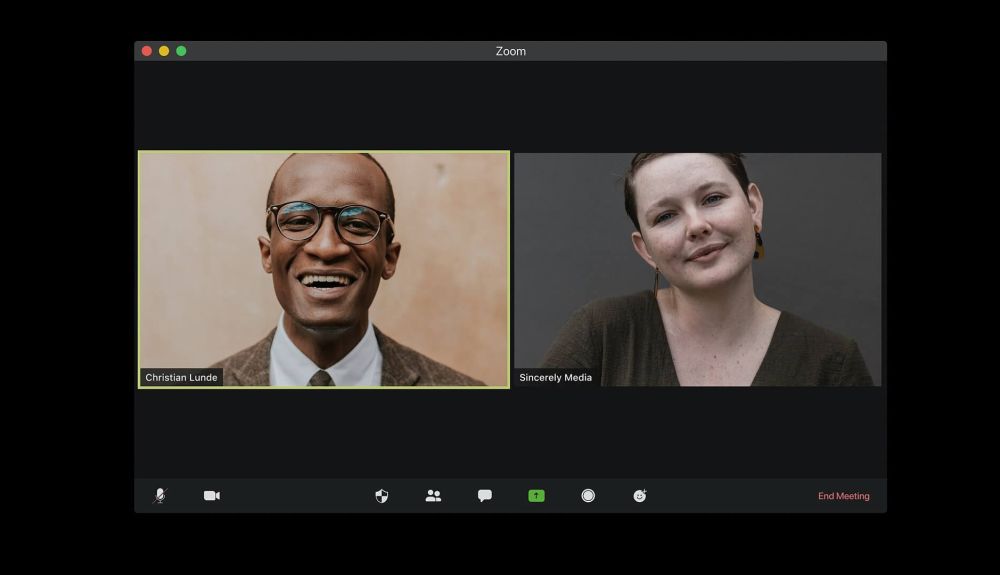
Task: Click the Zoom title in title bar
Action: coord(511,51)
